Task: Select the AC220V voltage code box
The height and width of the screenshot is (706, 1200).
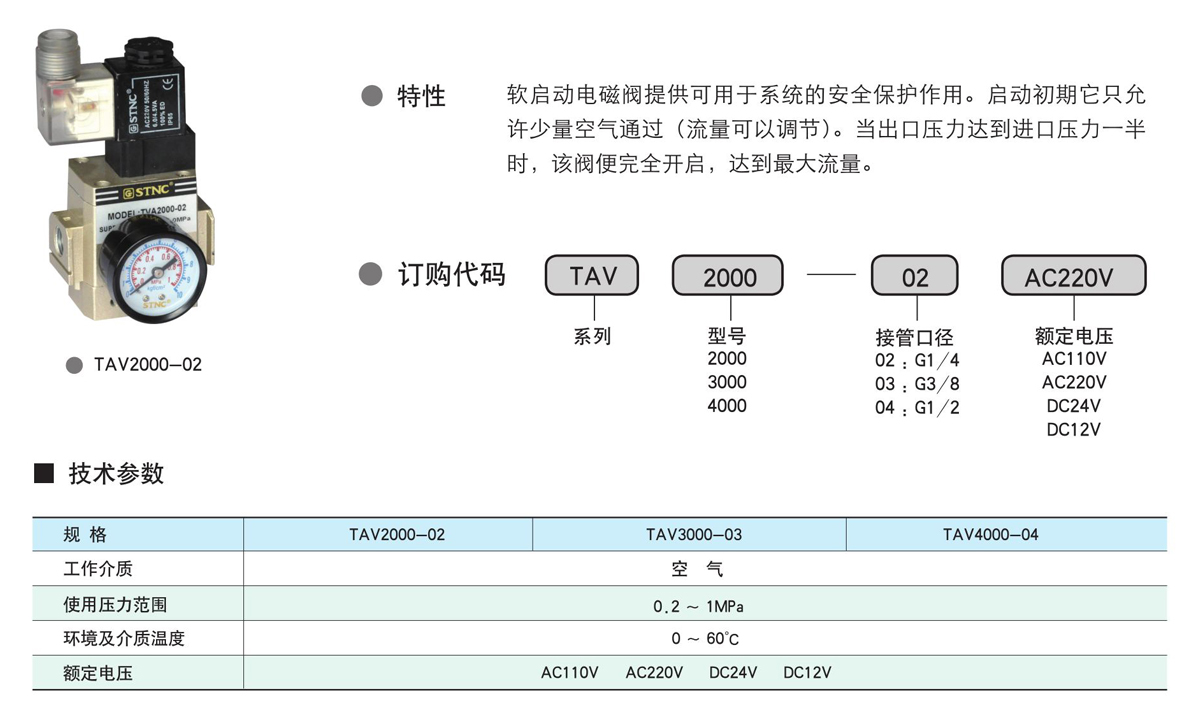Action: [1074, 277]
